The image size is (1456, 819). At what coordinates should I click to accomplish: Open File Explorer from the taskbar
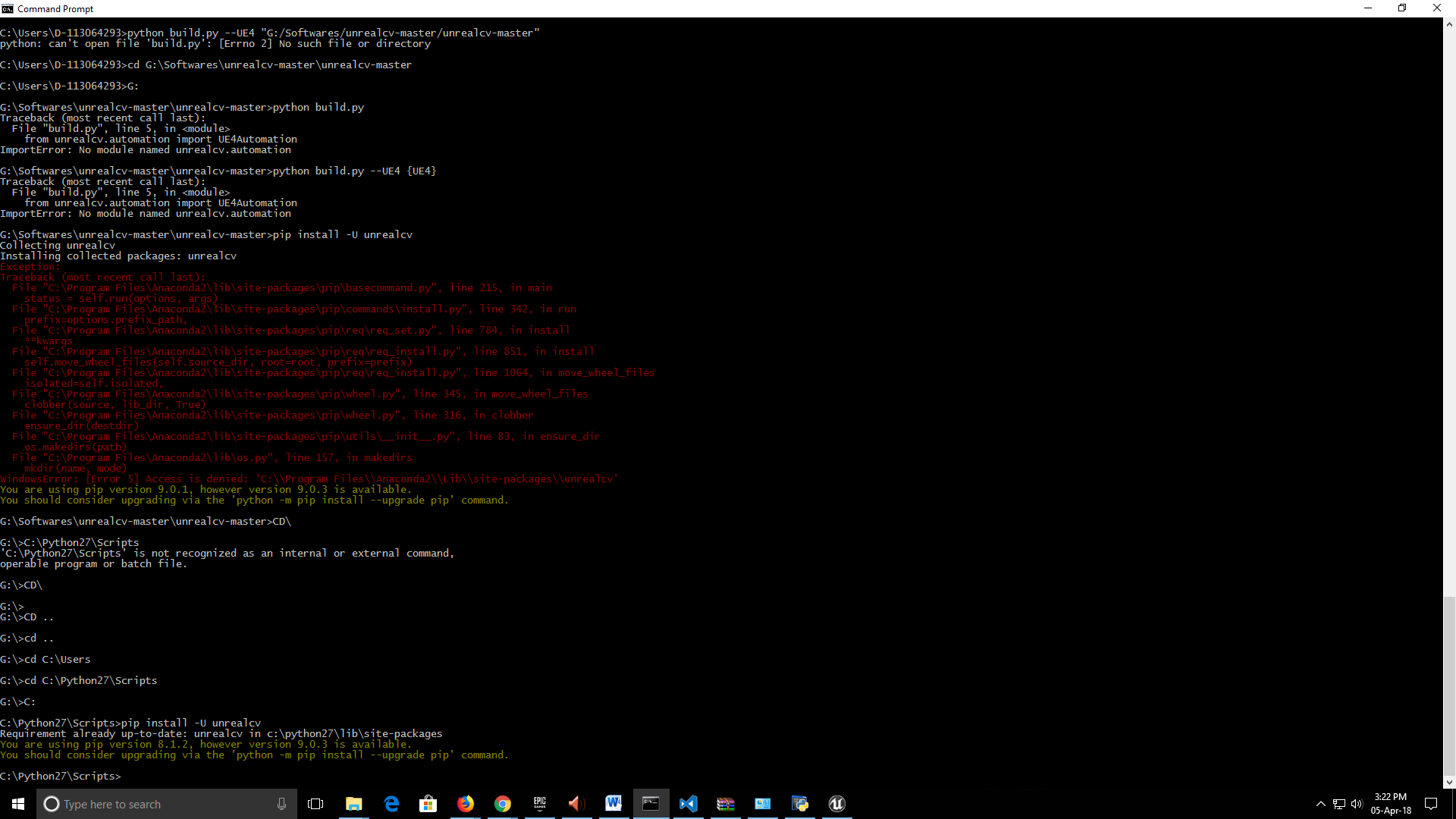[x=354, y=804]
